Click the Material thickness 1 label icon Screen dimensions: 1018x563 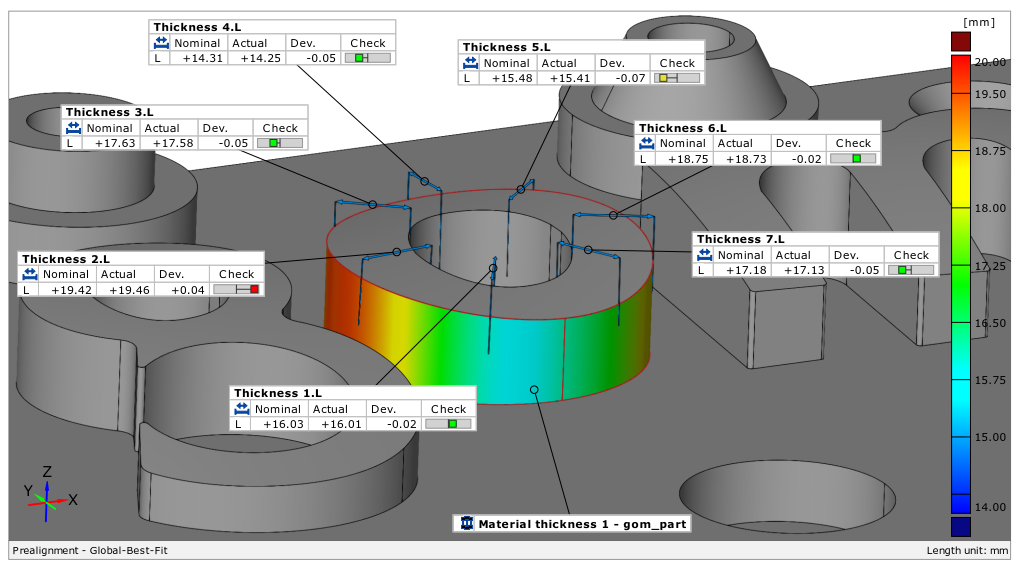466,523
